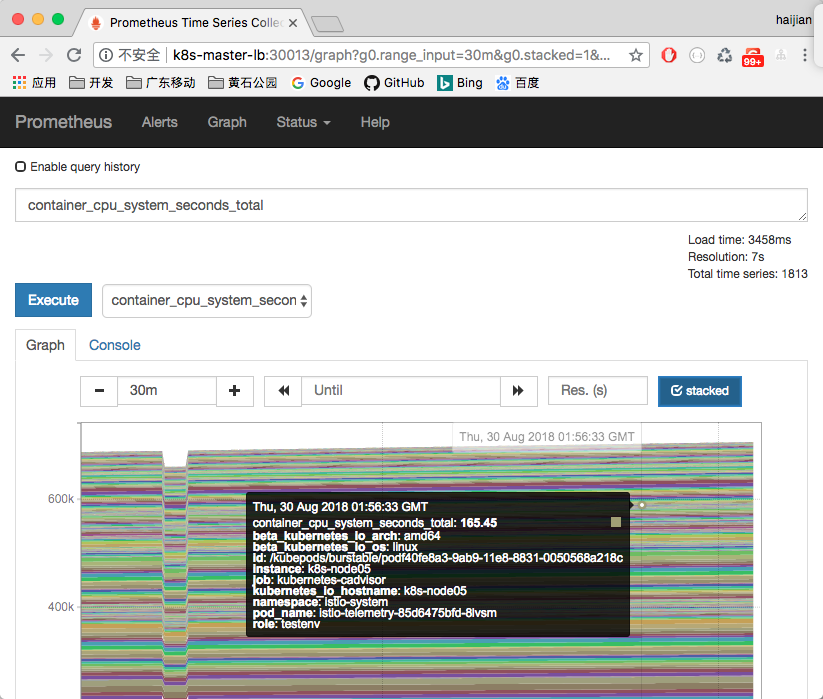Click the haijian profile name
Image resolution: width=823 pixels, height=699 pixels.
[x=794, y=20]
